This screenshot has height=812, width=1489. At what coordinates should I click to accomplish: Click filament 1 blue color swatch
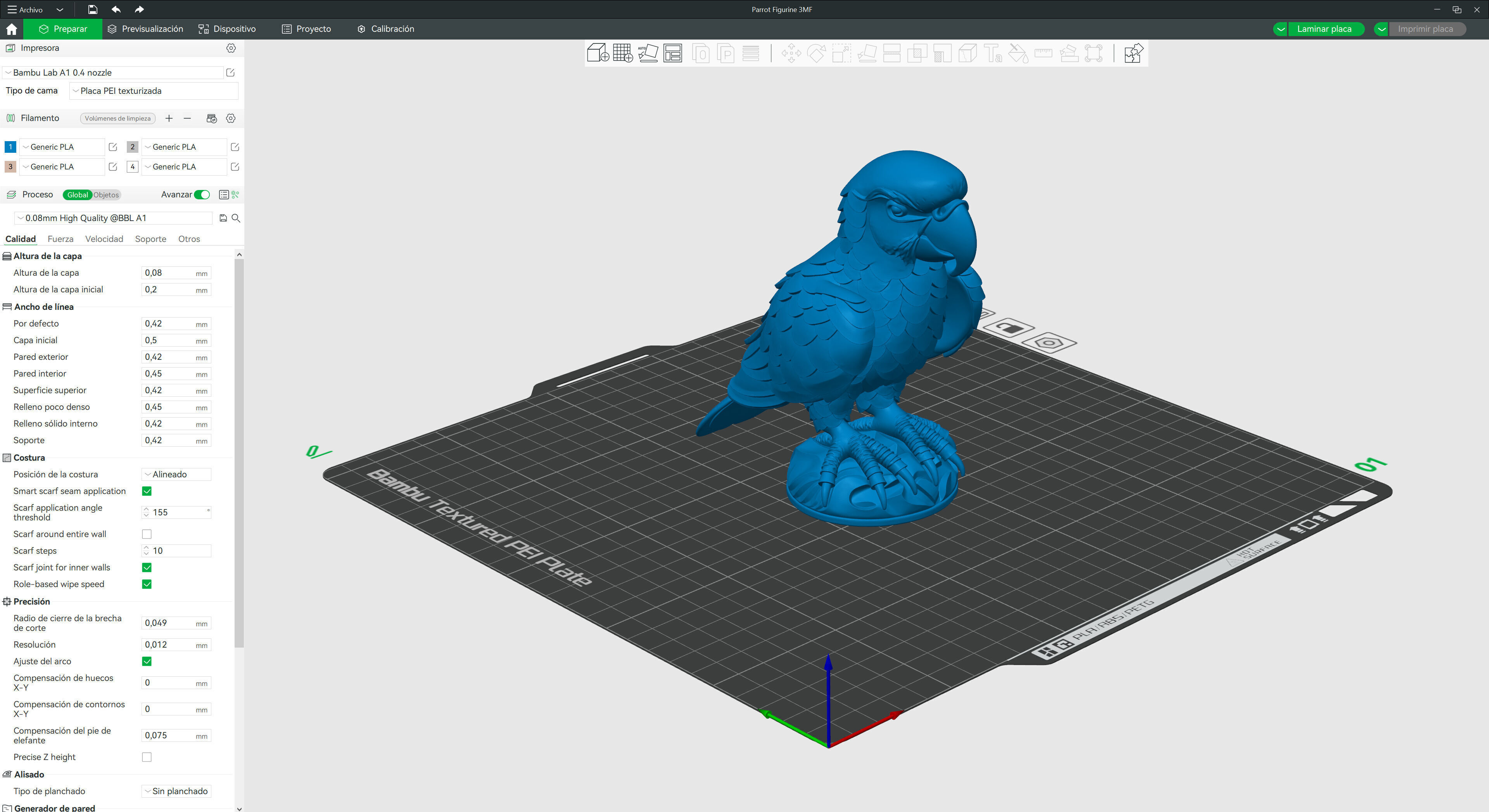pyautogui.click(x=10, y=147)
